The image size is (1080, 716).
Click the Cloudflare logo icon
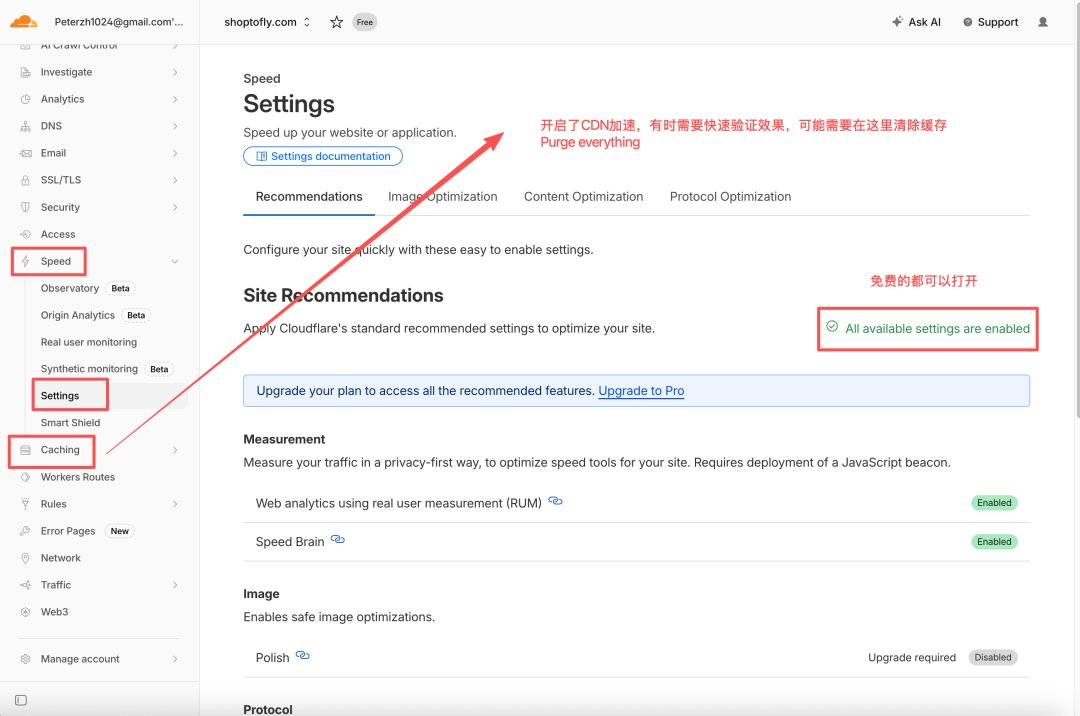coord(23,21)
